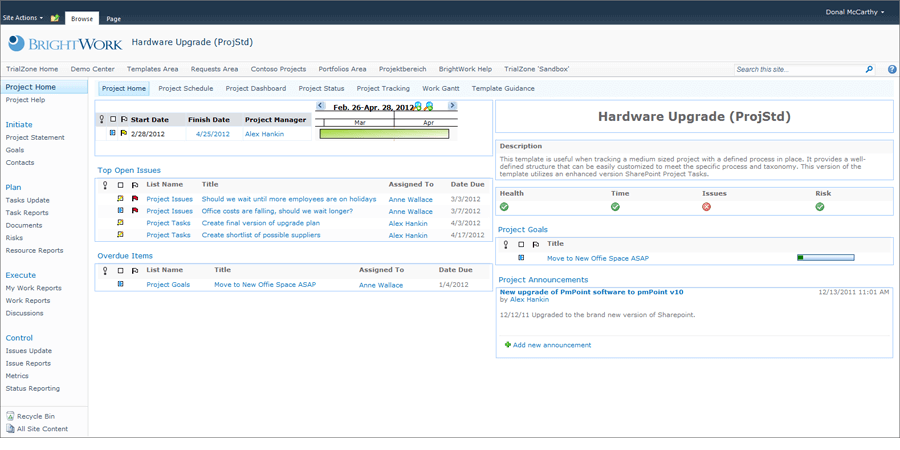The width and height of the screenshot is (900, 450).
Task: Click red flag on 'employees are on holidays' row
Action: click(x=135, y=199)
